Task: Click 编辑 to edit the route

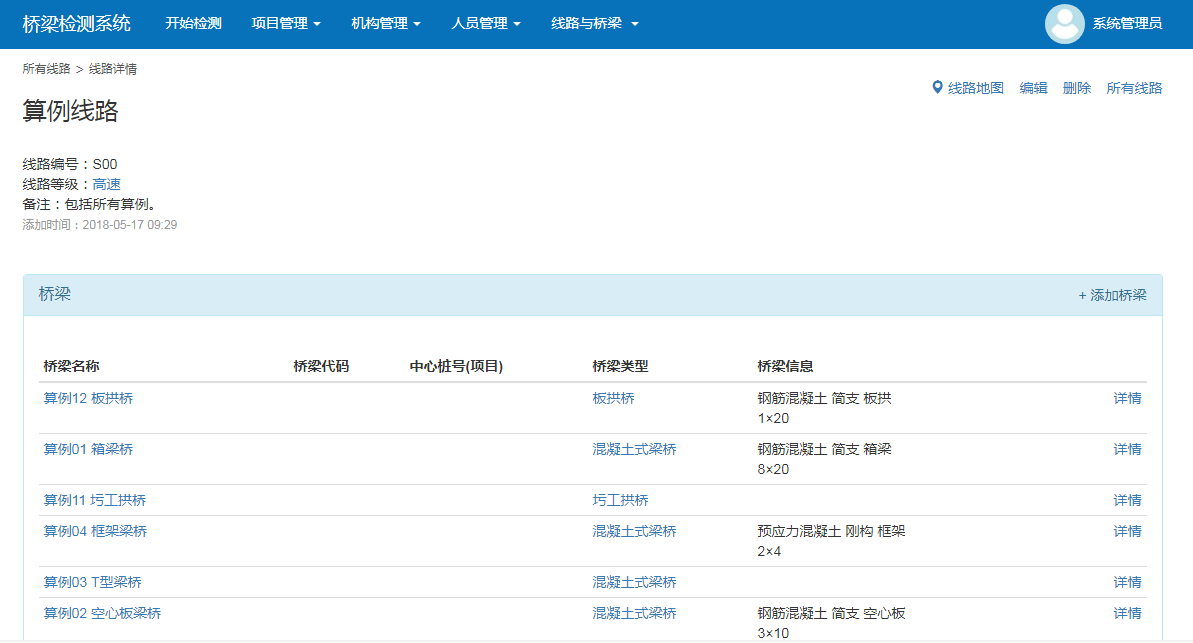Action: (x=1033, y=88)
